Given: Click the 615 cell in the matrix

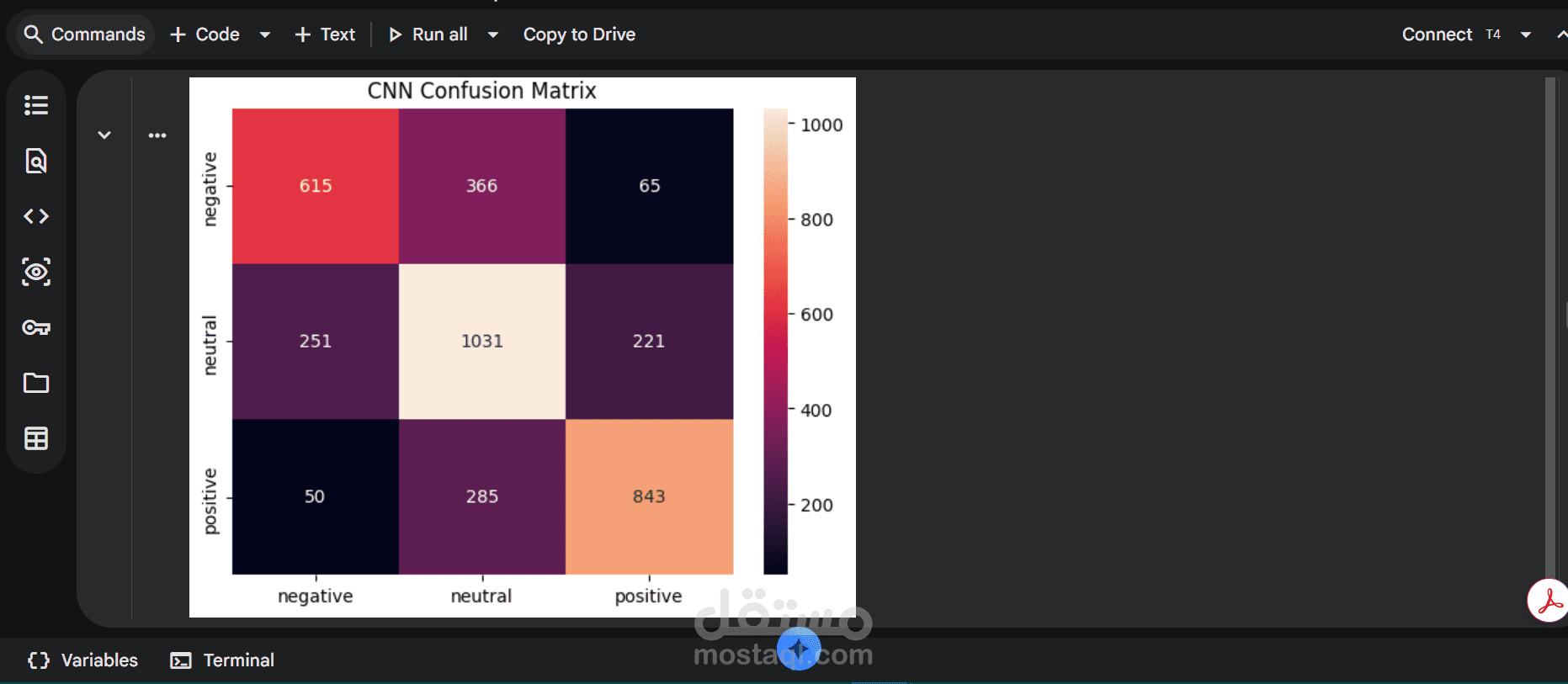Looking at the screenshot, I should (316, 186).
